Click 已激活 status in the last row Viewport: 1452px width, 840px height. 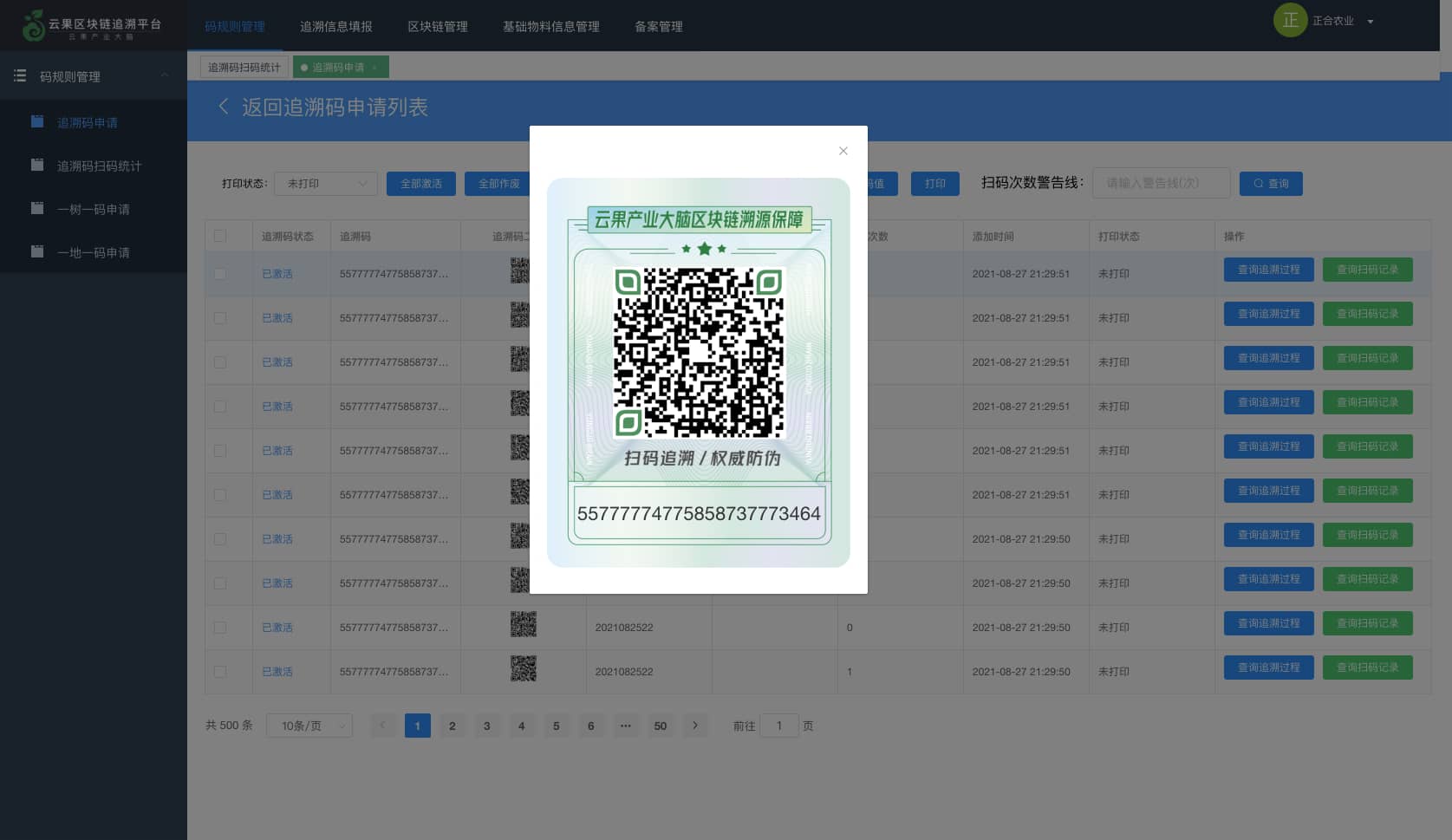277,672
